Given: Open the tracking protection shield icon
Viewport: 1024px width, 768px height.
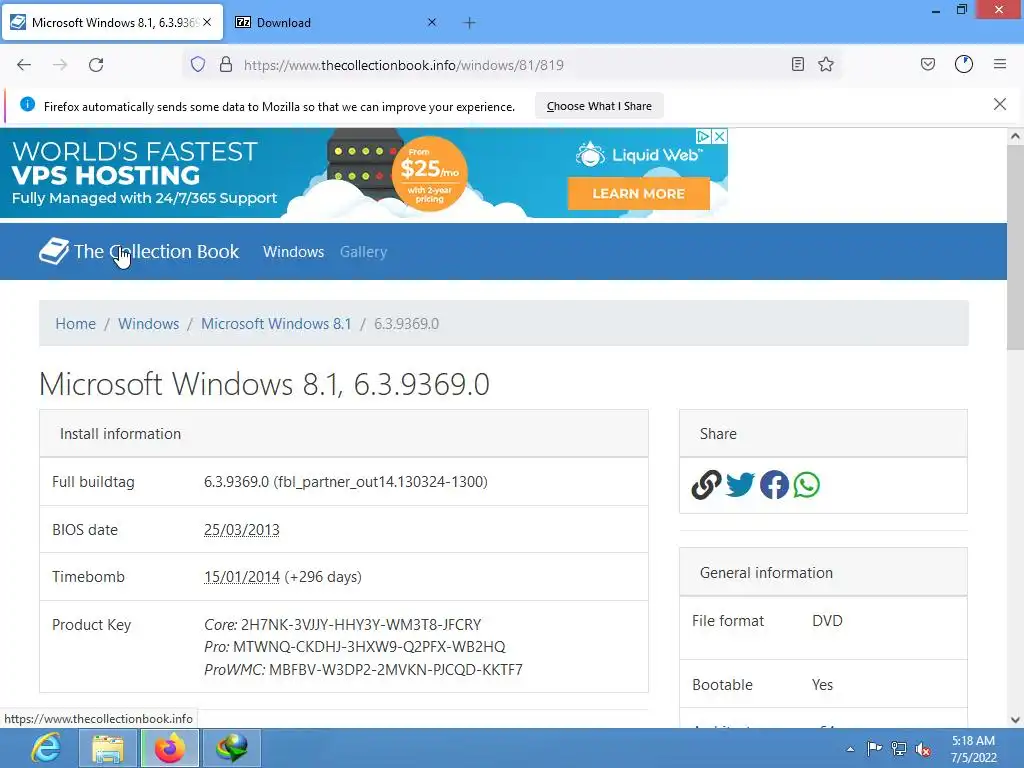Looking at the screenshot, I should tap(198, 64).
